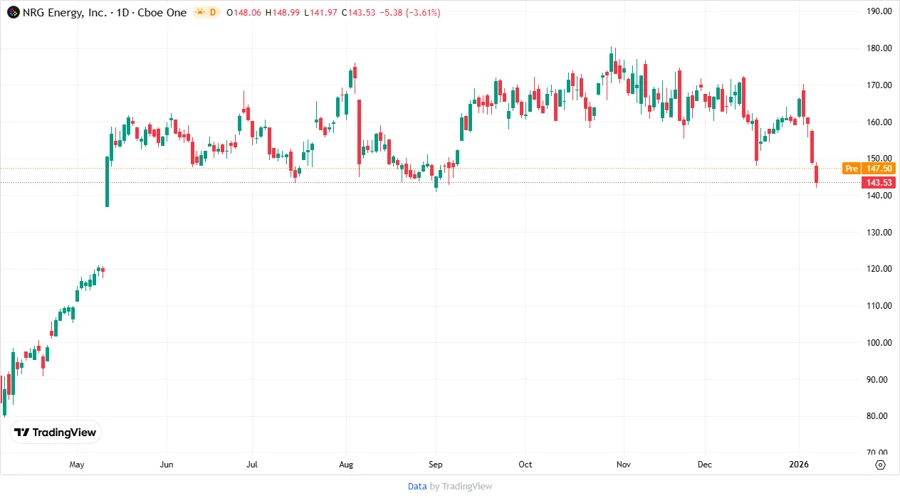Click the Nov label on time axis

[623, 465]
